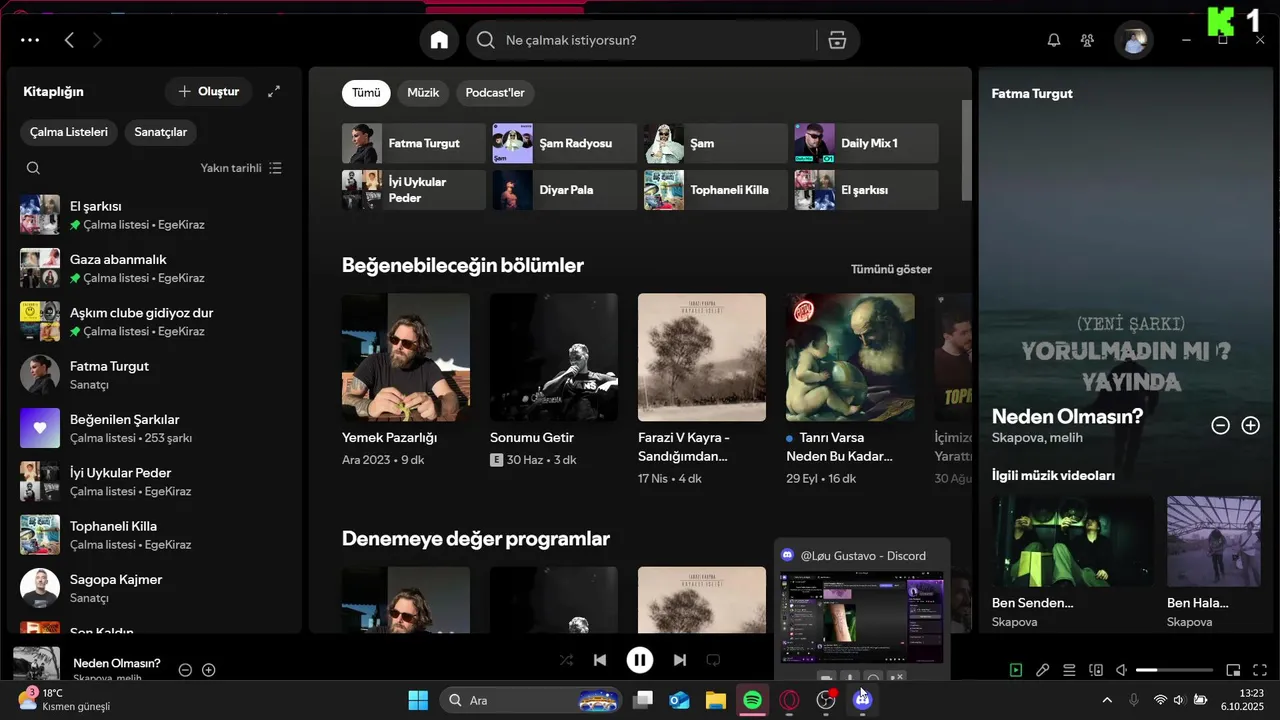The height and width of the screenshot is (720, 1280).
Task: Open File Explorer from taskbar
Action: coord(715,700)
